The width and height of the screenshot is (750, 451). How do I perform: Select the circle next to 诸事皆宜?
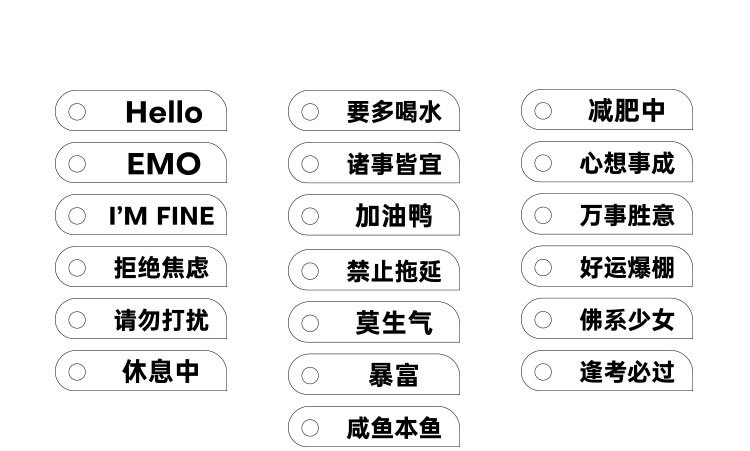pos(310,164)
